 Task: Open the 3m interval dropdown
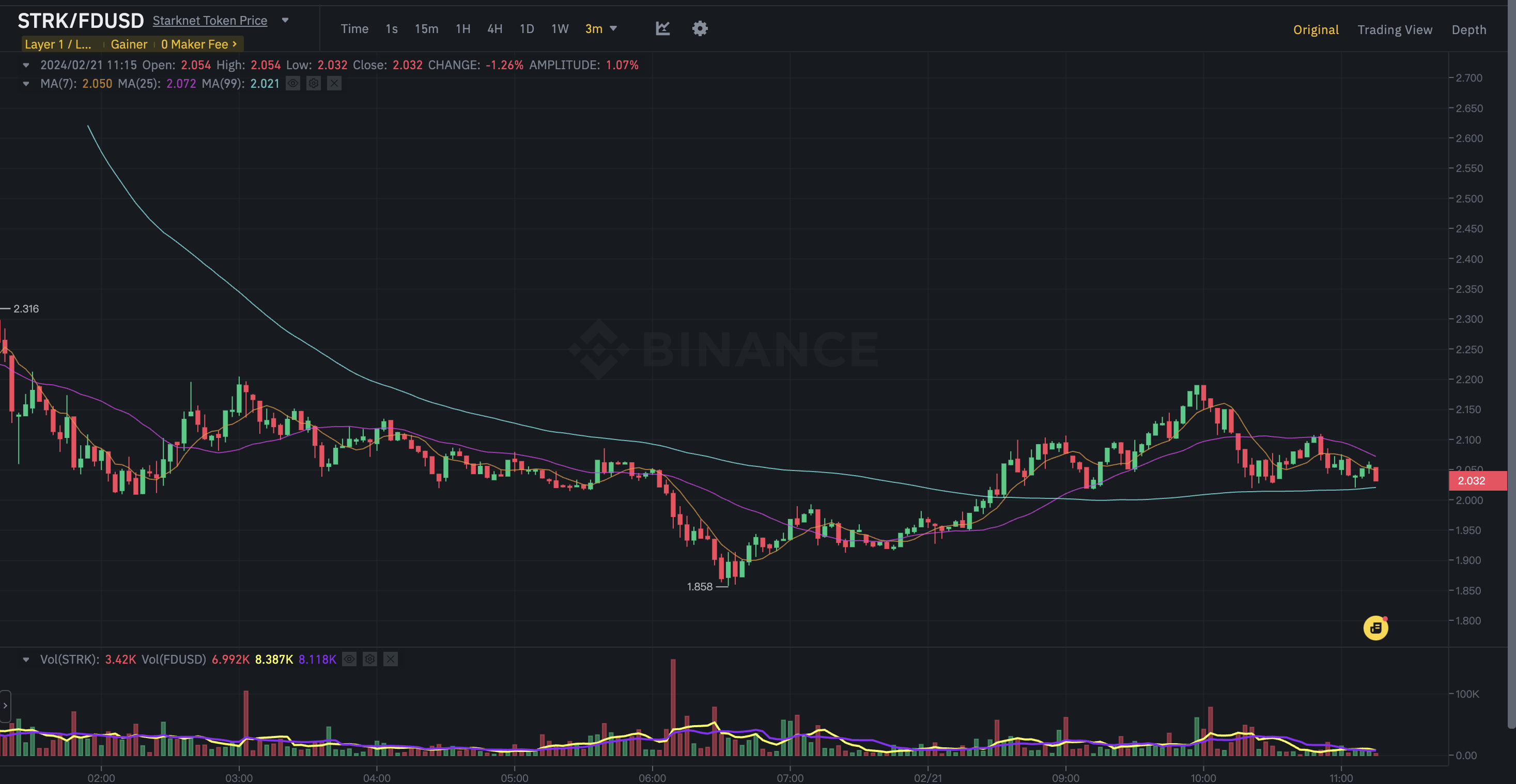coord(601,29)
